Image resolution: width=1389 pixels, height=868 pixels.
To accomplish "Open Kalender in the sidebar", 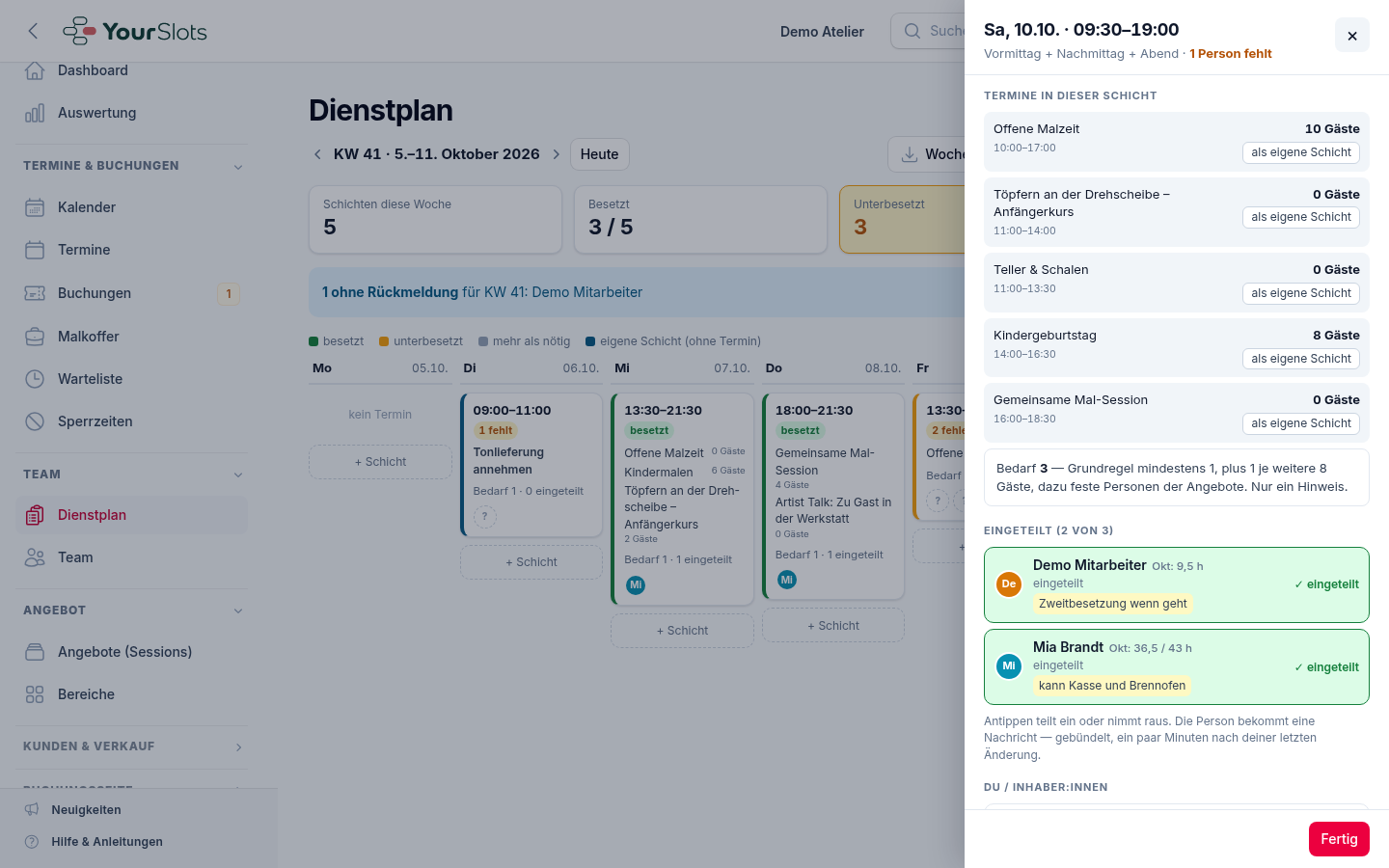I will coord(131,207).
